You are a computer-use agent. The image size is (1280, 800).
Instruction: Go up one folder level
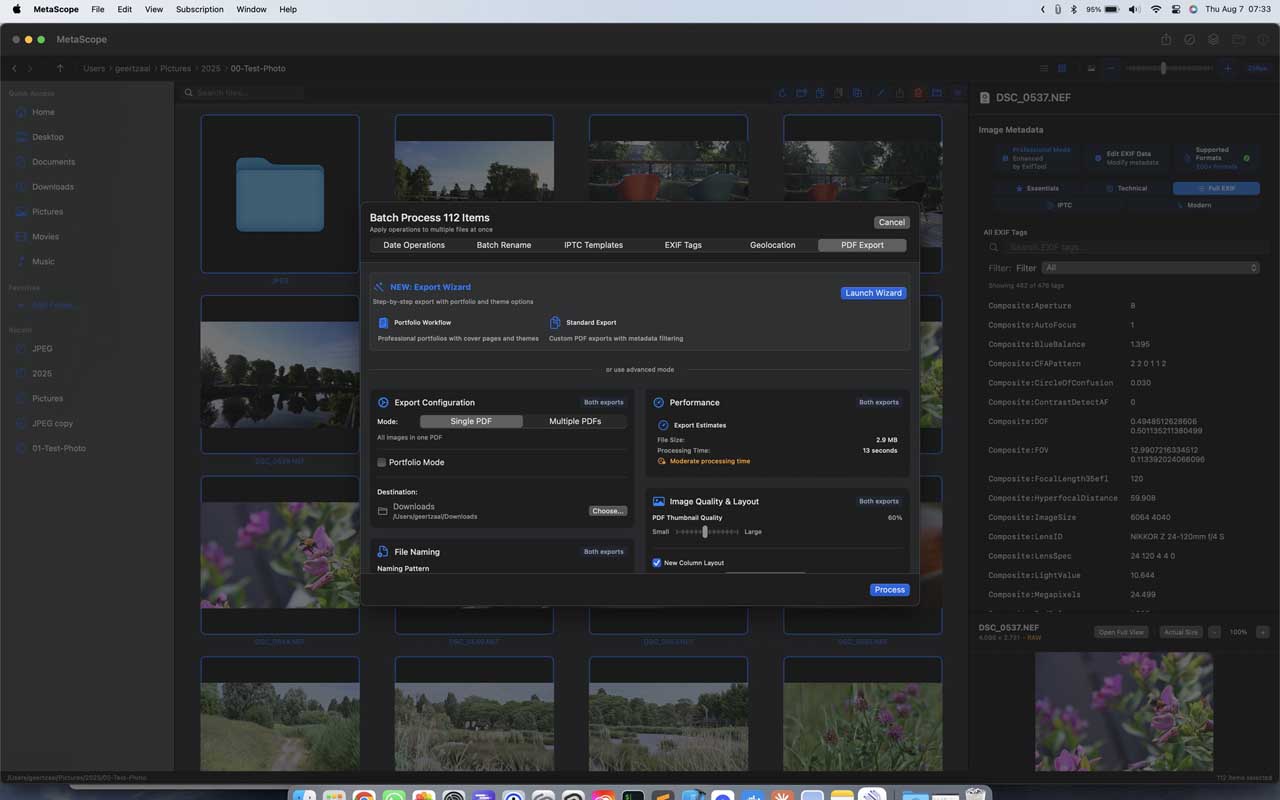pyautogui.click(x=60, y=69)
